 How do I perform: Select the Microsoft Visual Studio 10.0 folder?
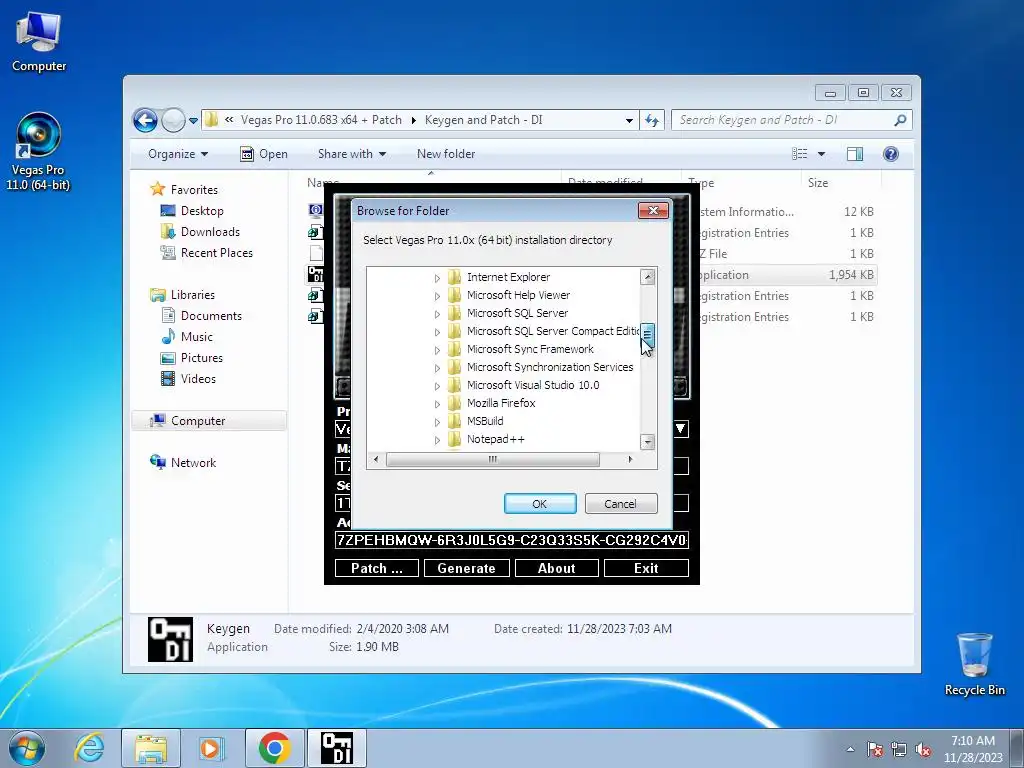533,385
